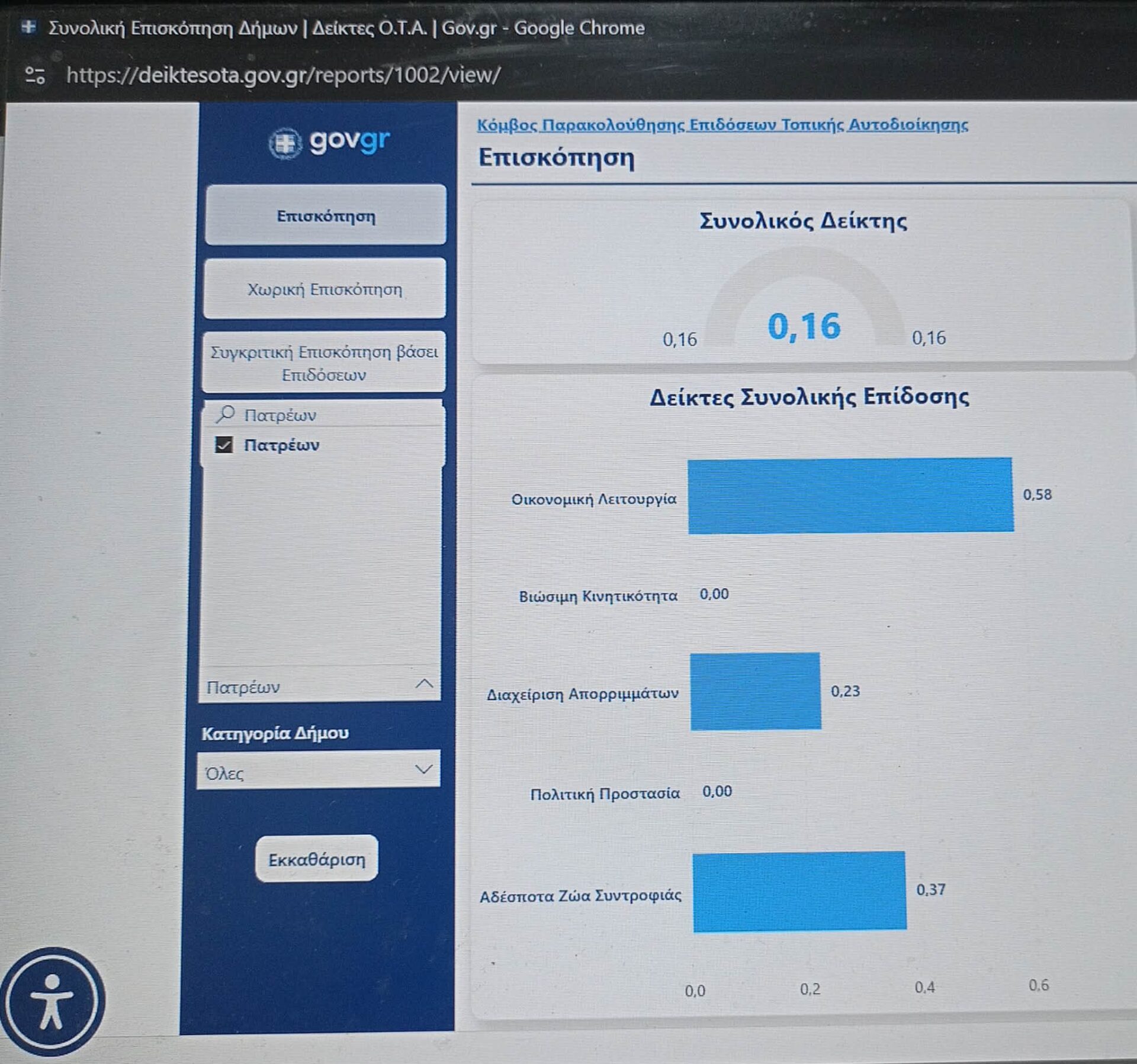Image resolution: width=1137 pixels, height=1064 pixels.
Task: Click the browser URL address field
Action: click(x=283, y=75)
